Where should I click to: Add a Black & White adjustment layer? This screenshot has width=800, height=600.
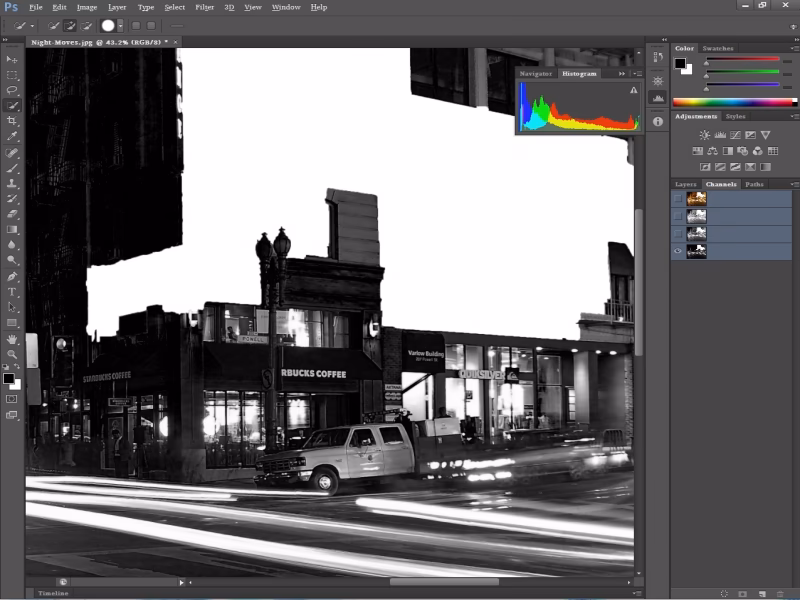coord(728,151)
